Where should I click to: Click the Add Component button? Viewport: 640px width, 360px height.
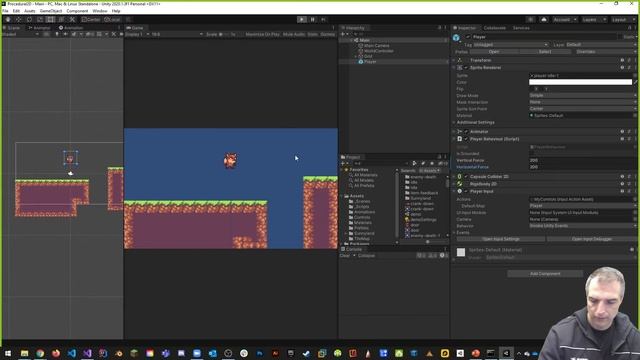point(545,274)
